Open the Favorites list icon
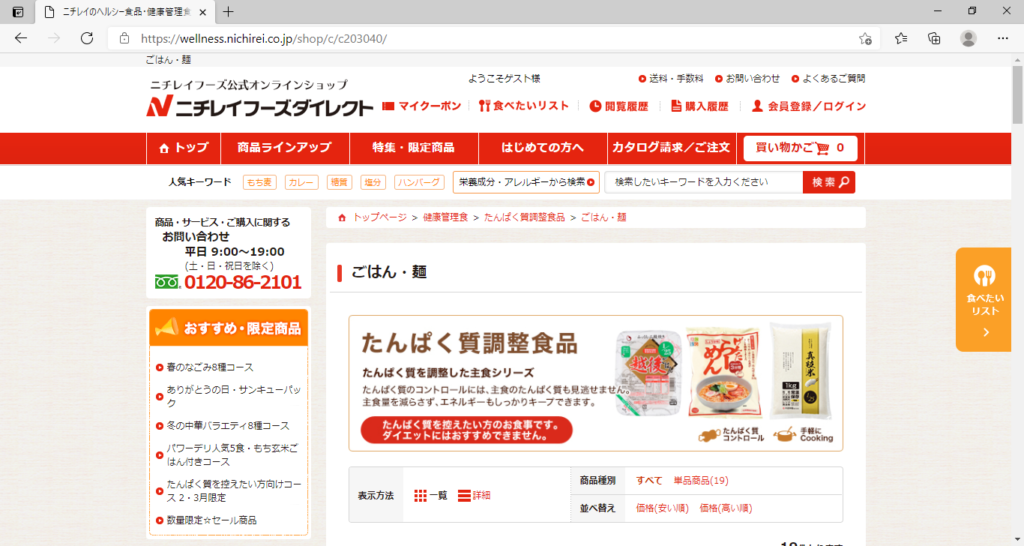Image resolution: width=1024 pixels, height=546 pixels. click(901, 39)
